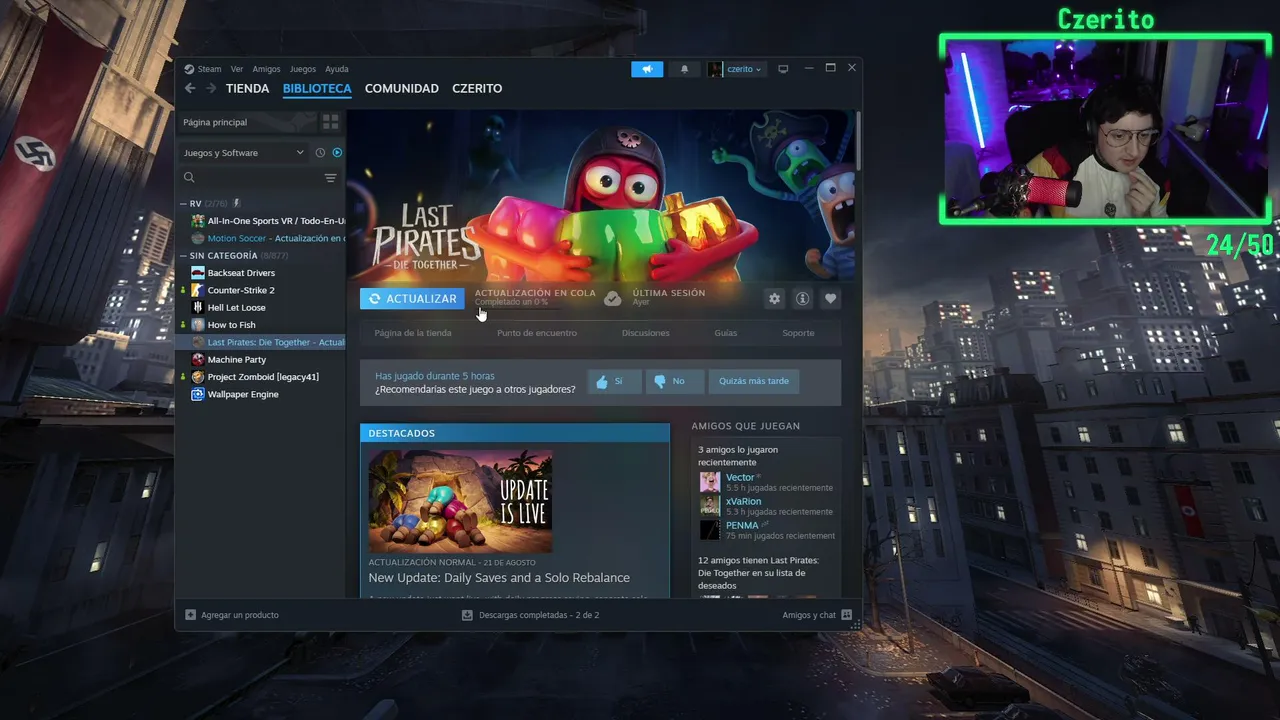Image resolution: width=1280 pixels, height=720 pixels.
Task: Open Guías link
Action: pyautogui.click(x=726, y=333)
